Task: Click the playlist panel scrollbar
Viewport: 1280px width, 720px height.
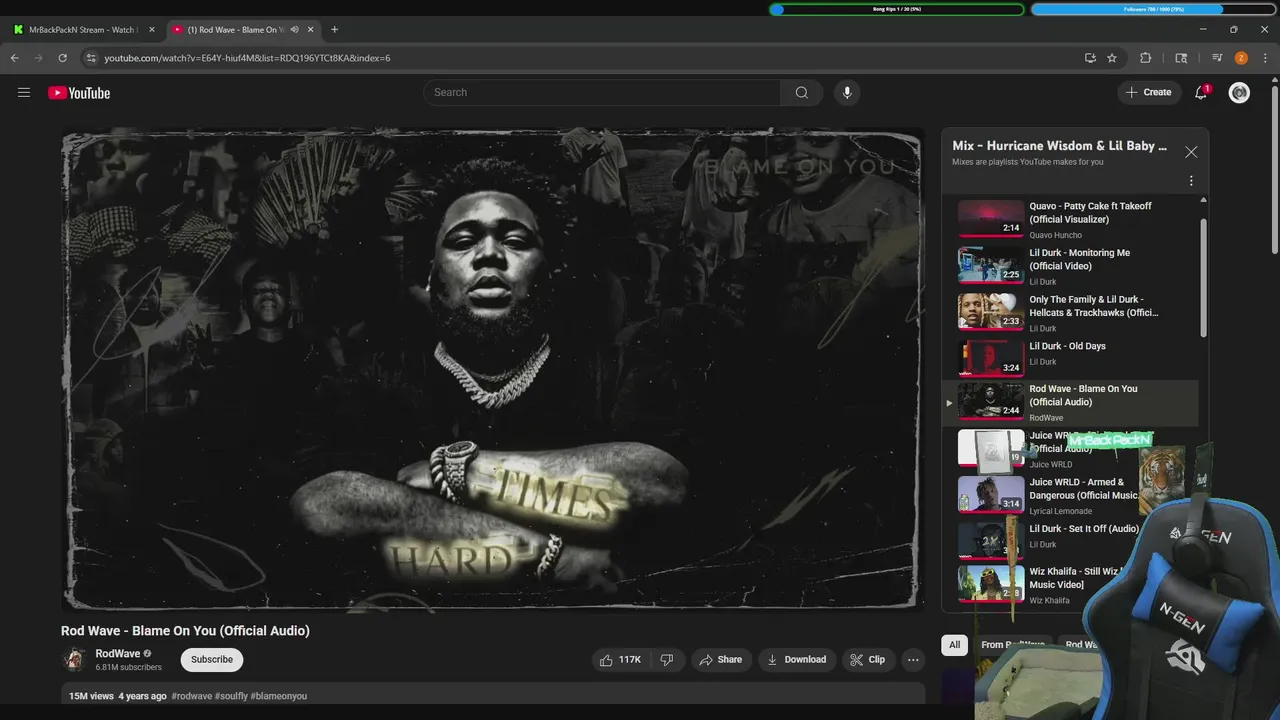Action: pos(1203,280)
